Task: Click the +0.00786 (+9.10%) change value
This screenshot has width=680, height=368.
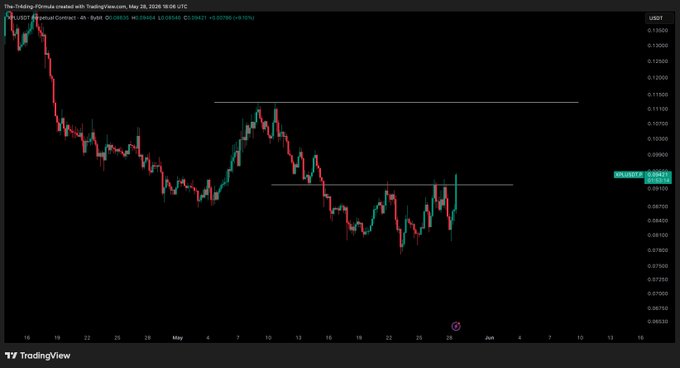Action: tap(231, 18)
